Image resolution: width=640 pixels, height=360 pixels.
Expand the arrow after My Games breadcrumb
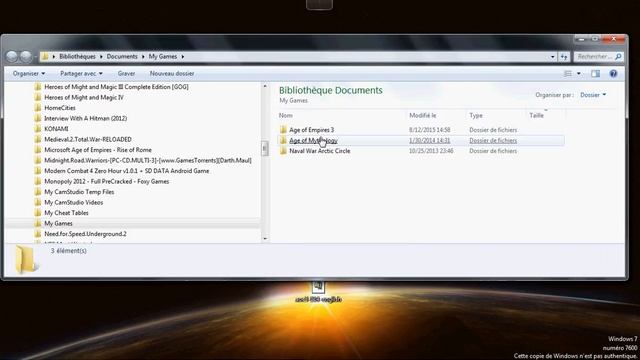coord(182,56)
